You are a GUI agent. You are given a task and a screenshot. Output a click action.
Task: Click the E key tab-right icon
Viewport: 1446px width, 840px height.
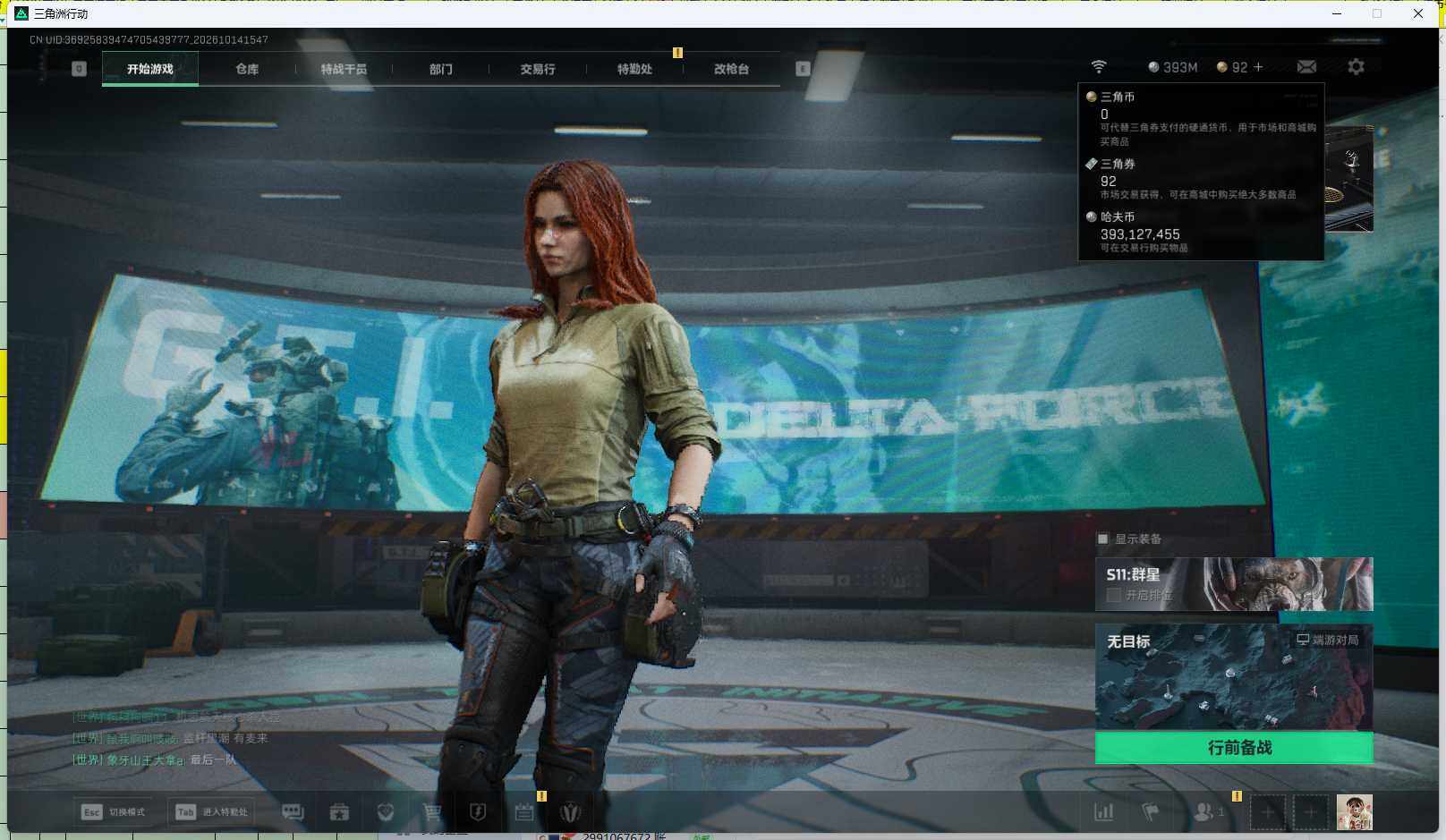(x=803, y=69)
